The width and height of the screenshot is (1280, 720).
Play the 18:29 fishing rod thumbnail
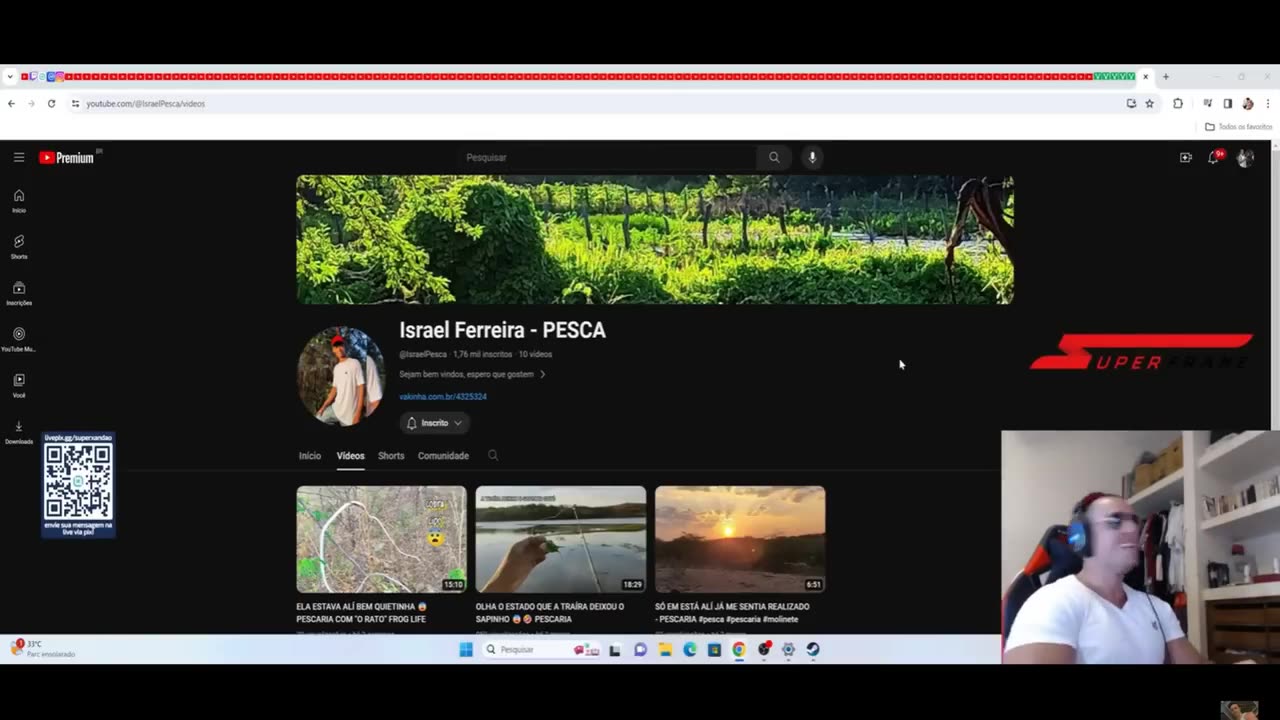pyautogui.click(x=561, y=539)
